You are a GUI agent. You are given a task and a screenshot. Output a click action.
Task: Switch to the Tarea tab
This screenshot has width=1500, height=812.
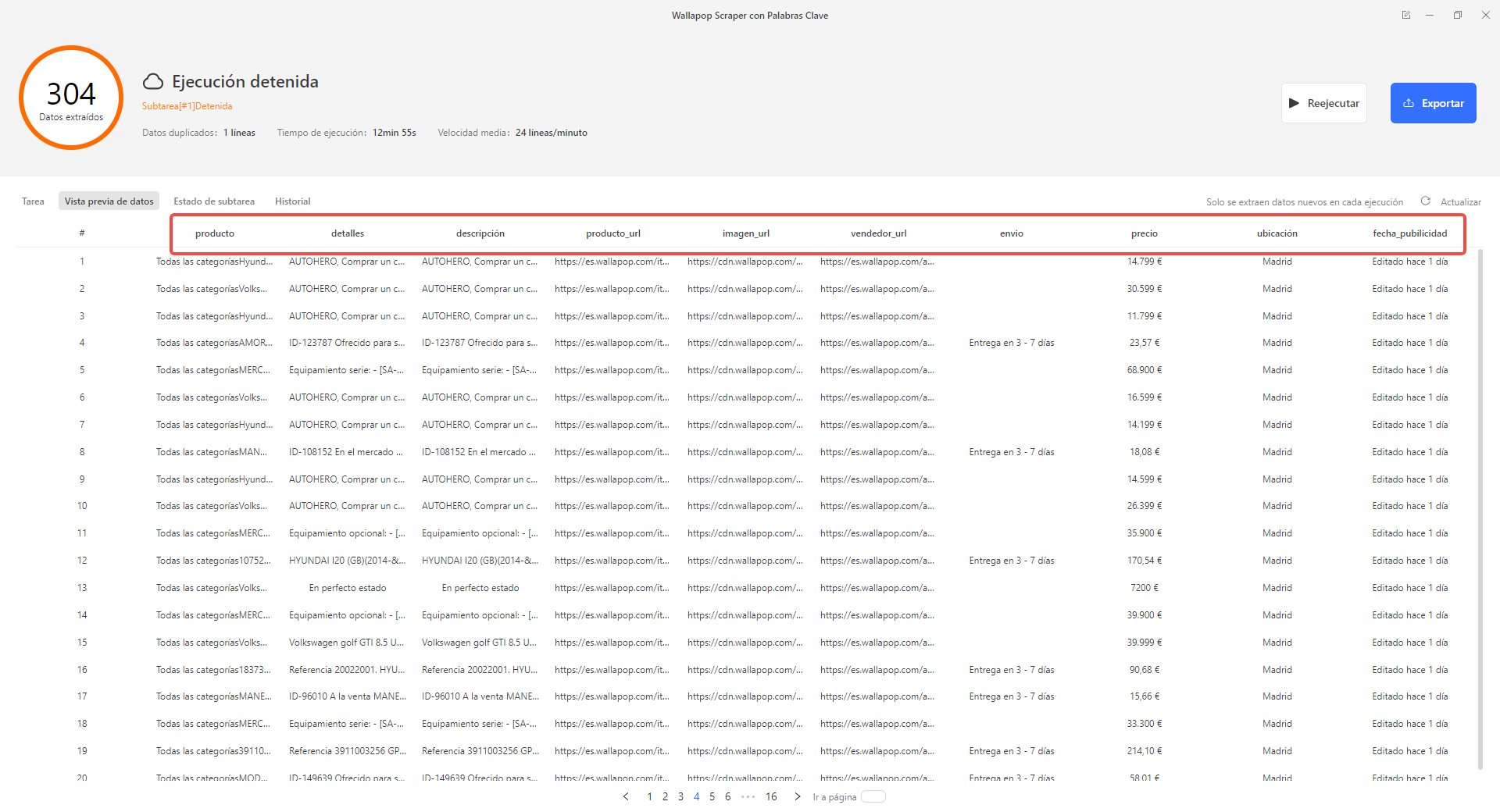pos(33,201)
